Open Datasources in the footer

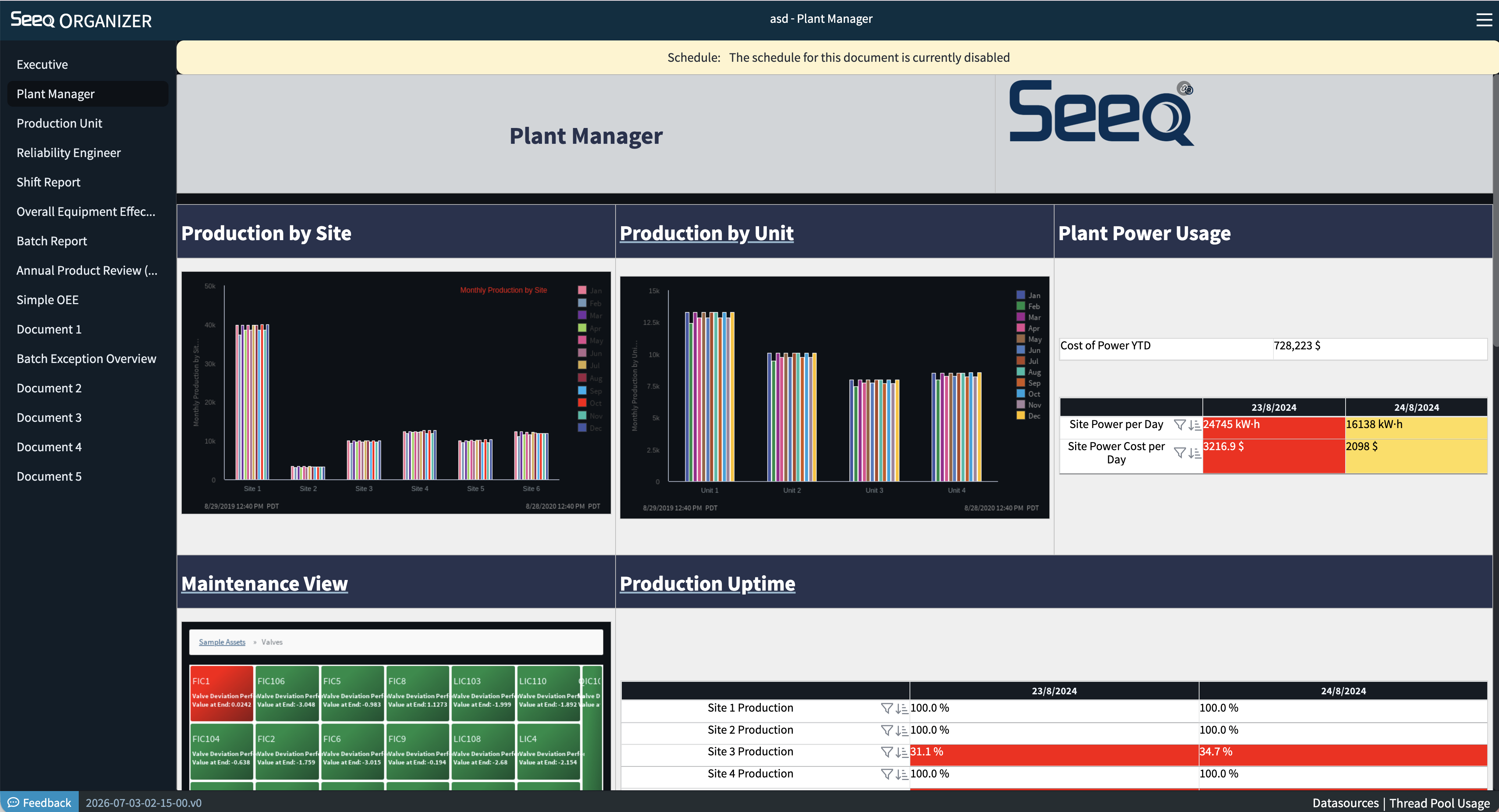pos(1345,803)
